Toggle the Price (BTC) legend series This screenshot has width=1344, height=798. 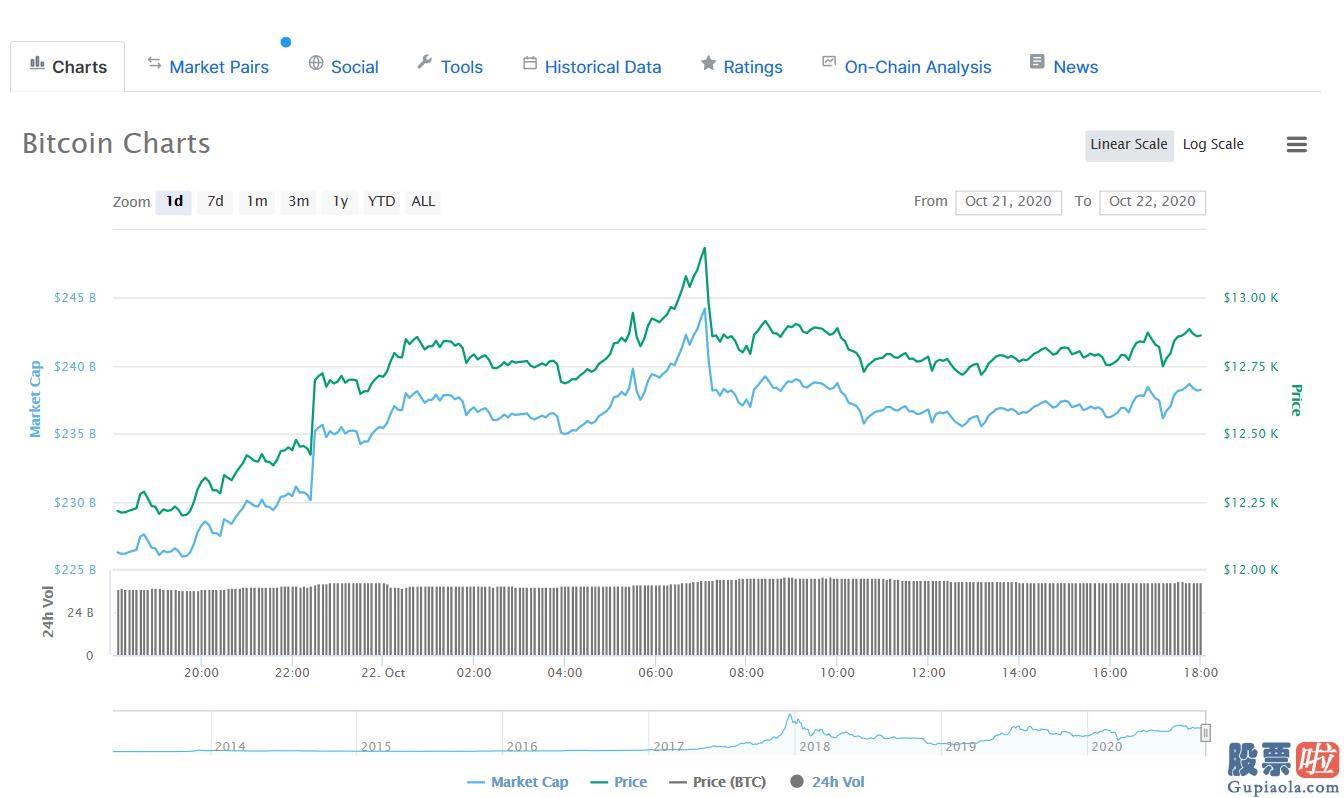click(718, 782)
